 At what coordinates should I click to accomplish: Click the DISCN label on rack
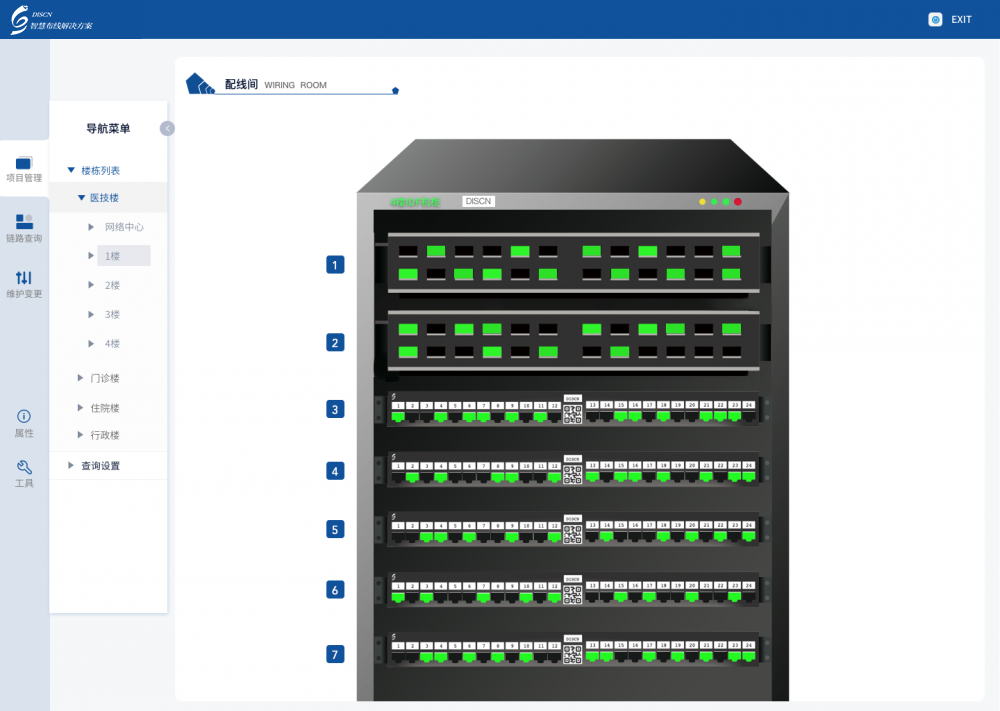478,202
